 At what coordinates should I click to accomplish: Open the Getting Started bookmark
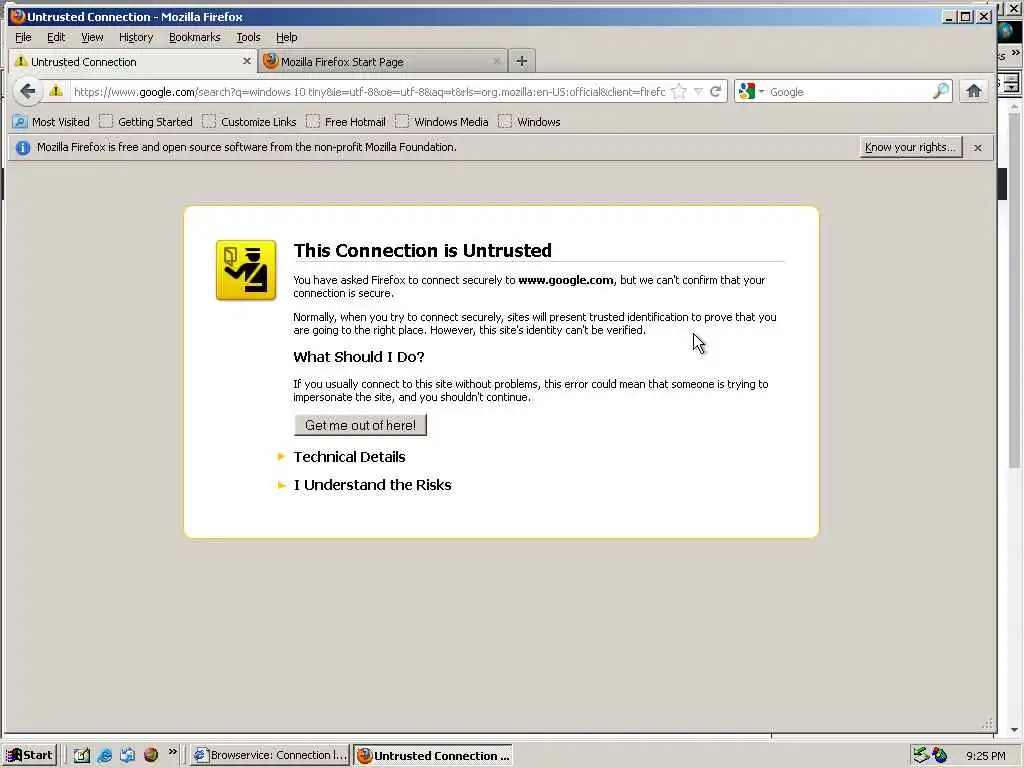pos(146,121)
